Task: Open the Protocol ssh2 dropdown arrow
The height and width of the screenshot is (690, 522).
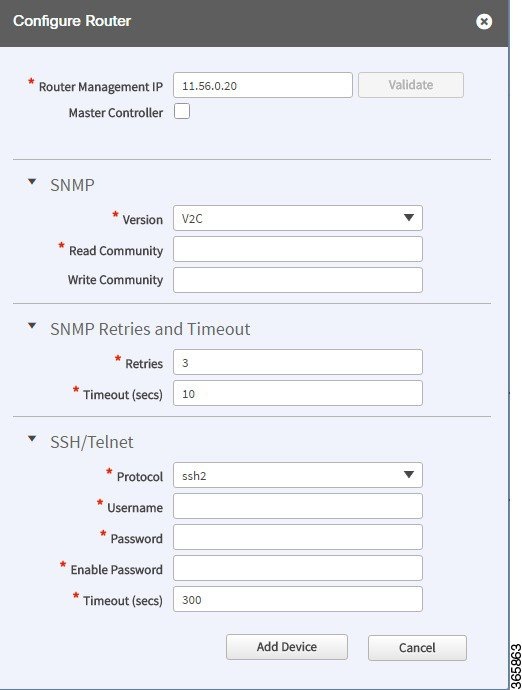Action: click(408, 474)
